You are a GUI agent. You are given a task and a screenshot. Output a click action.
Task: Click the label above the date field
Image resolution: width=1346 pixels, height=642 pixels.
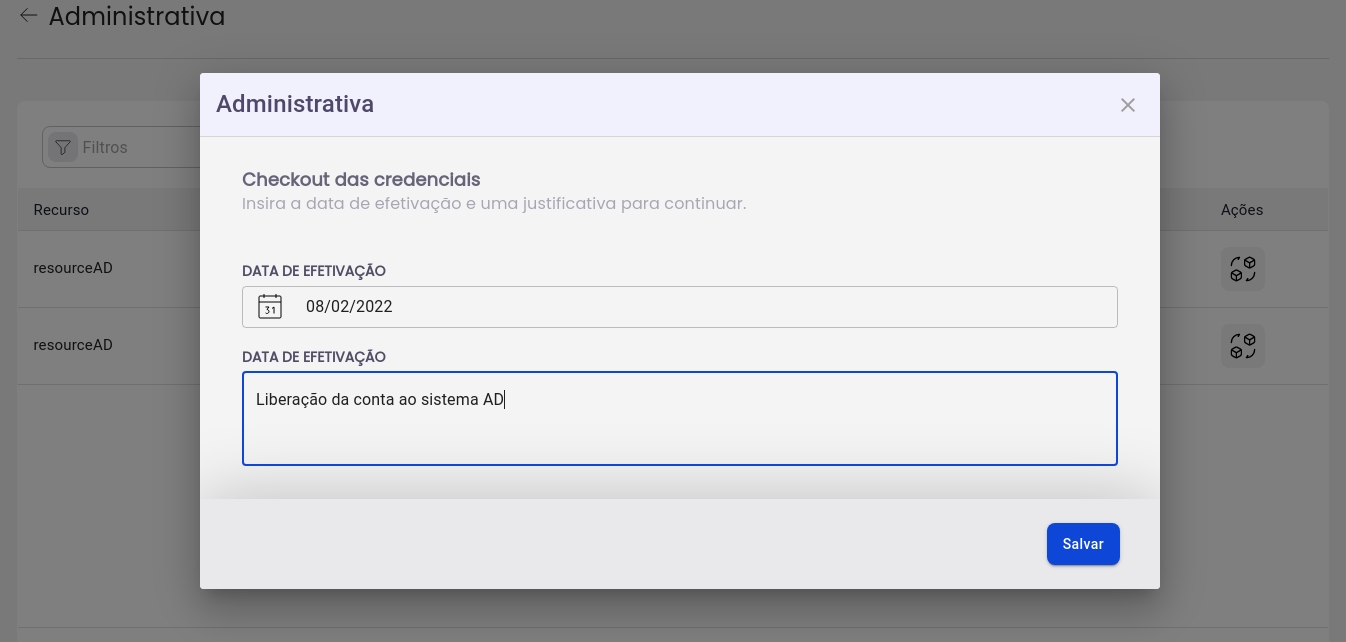(314, 271)
